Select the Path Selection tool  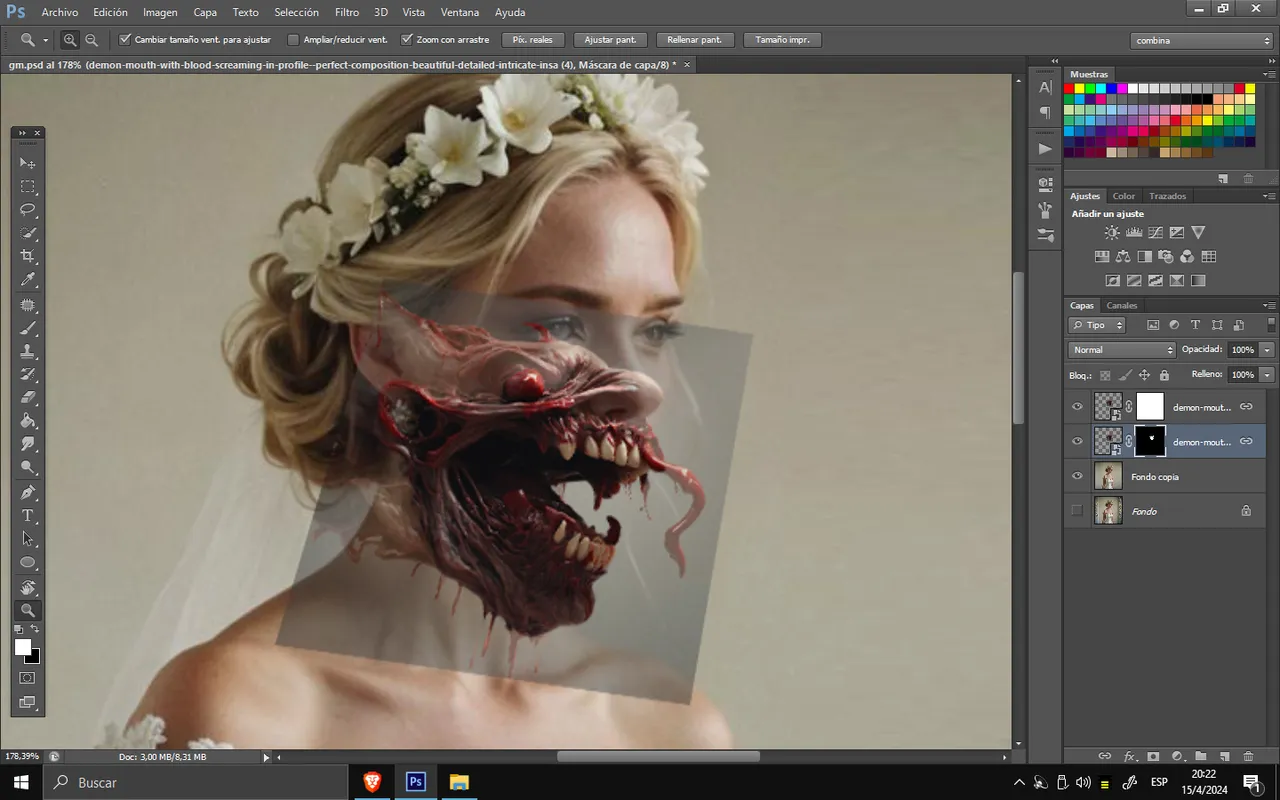(x=28, y=540)
